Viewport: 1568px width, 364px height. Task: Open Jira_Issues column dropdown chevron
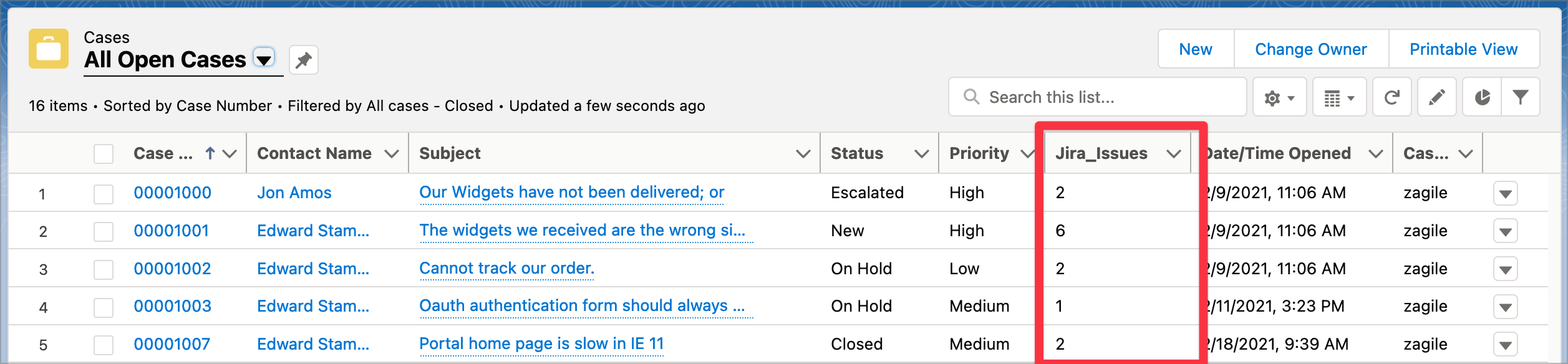1174,154
